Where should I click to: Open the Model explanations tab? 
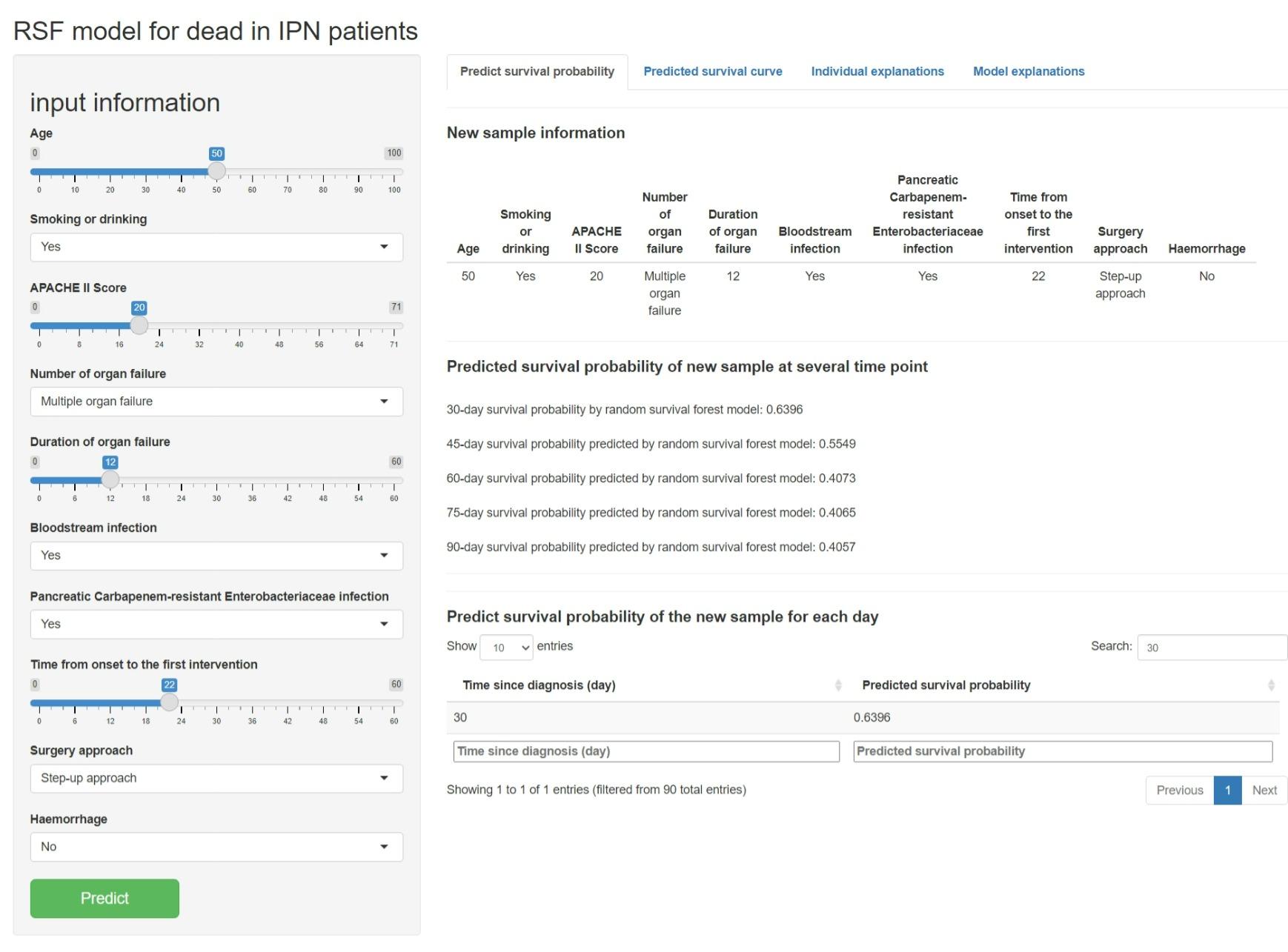(x=1028, y=72)
